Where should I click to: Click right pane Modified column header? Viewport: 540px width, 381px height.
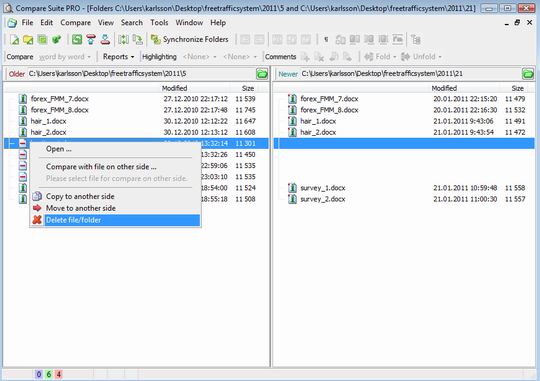pyautogui.click(x=464, y=88)
